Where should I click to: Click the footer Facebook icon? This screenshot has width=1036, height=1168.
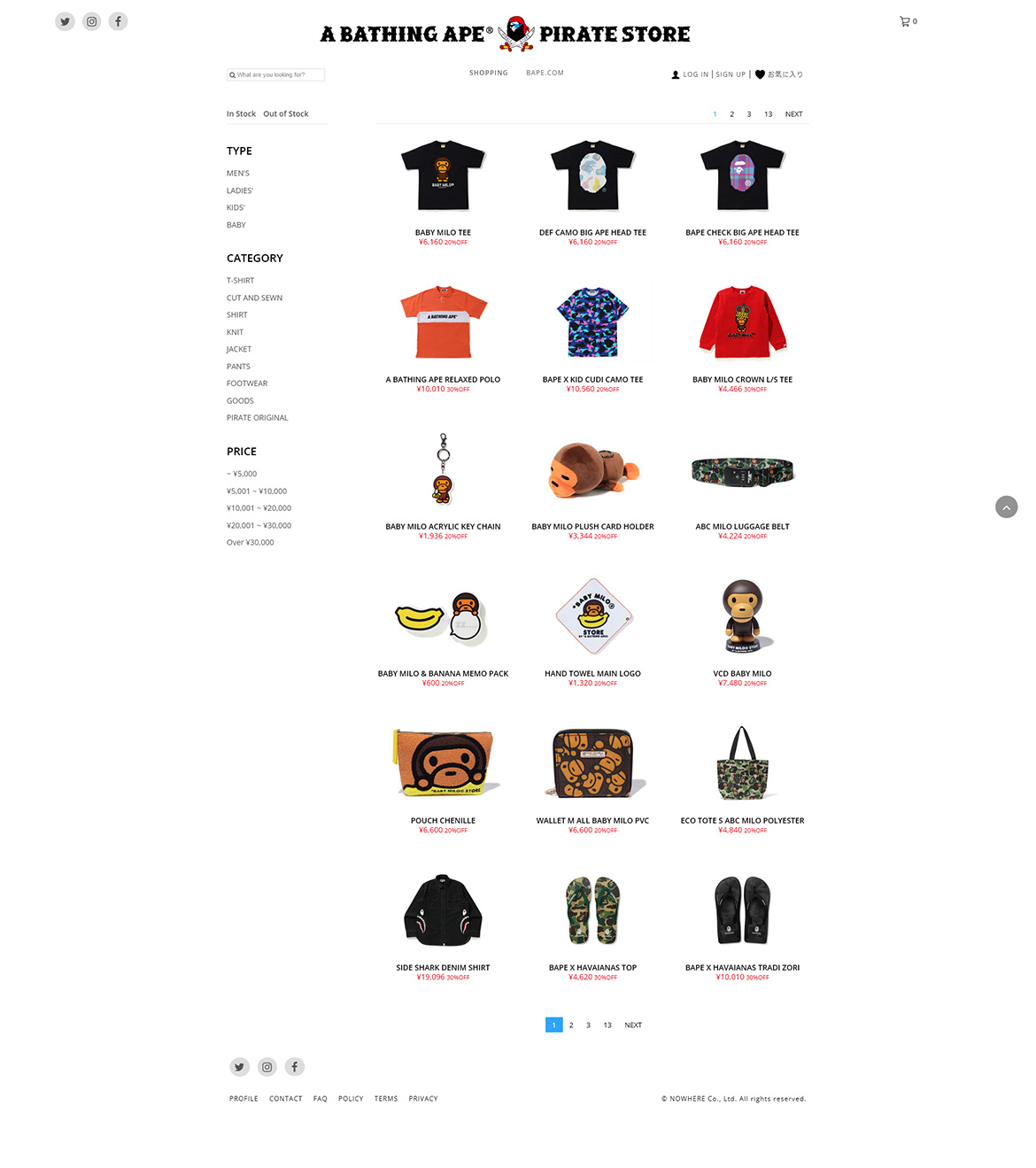pyautogui.click(x=294, y=1067)
